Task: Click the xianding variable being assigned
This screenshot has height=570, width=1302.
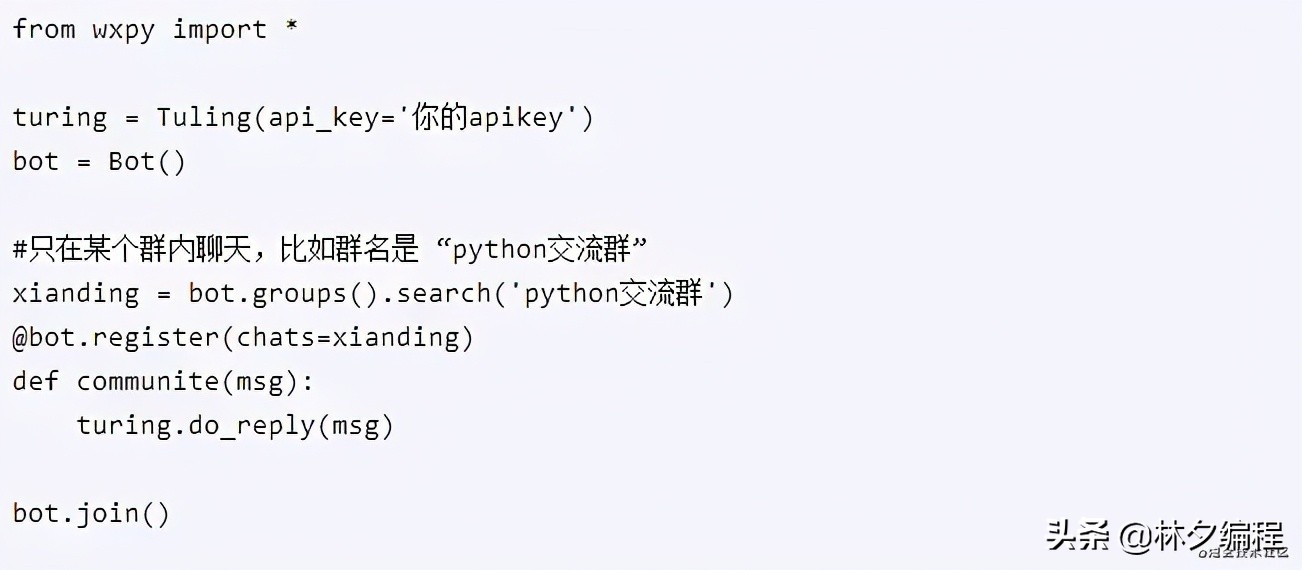Action: (76, 293)
